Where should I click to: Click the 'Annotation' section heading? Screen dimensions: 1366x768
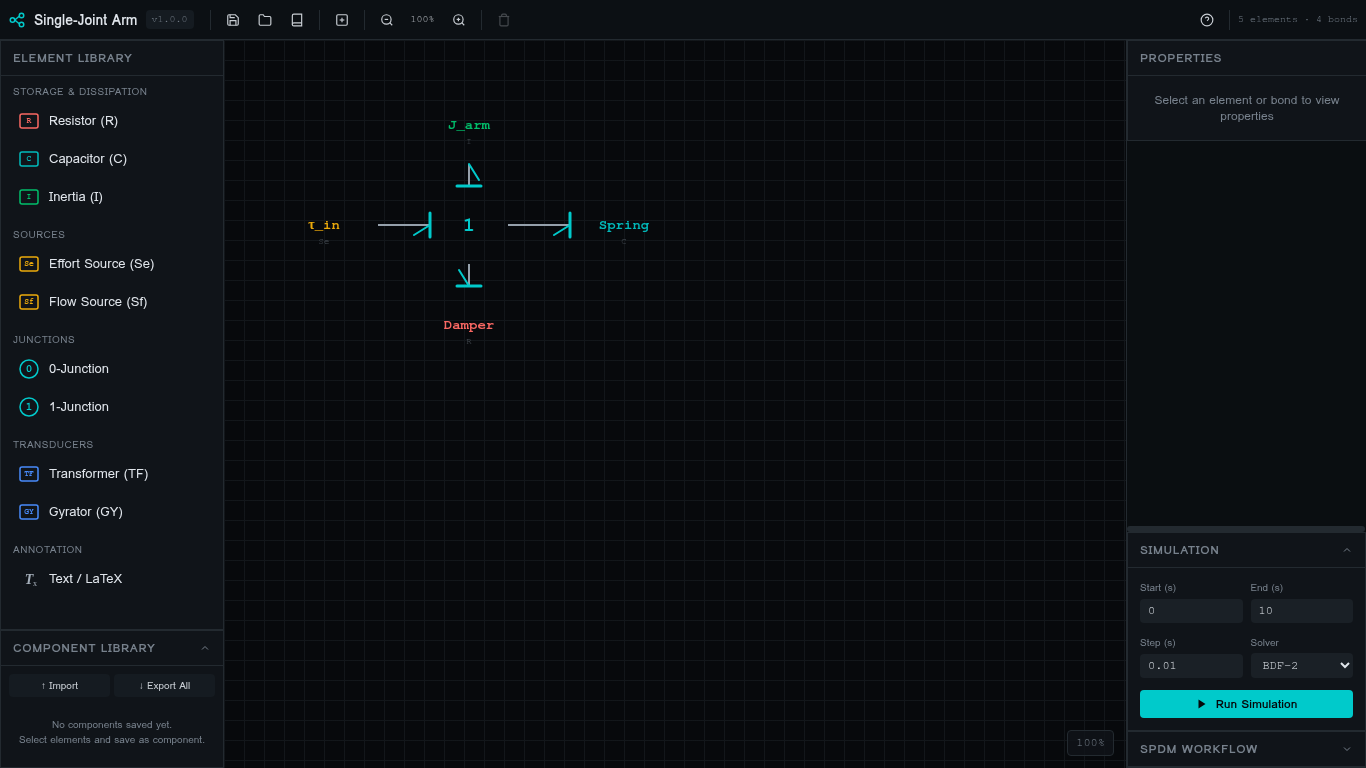[48, 550]
